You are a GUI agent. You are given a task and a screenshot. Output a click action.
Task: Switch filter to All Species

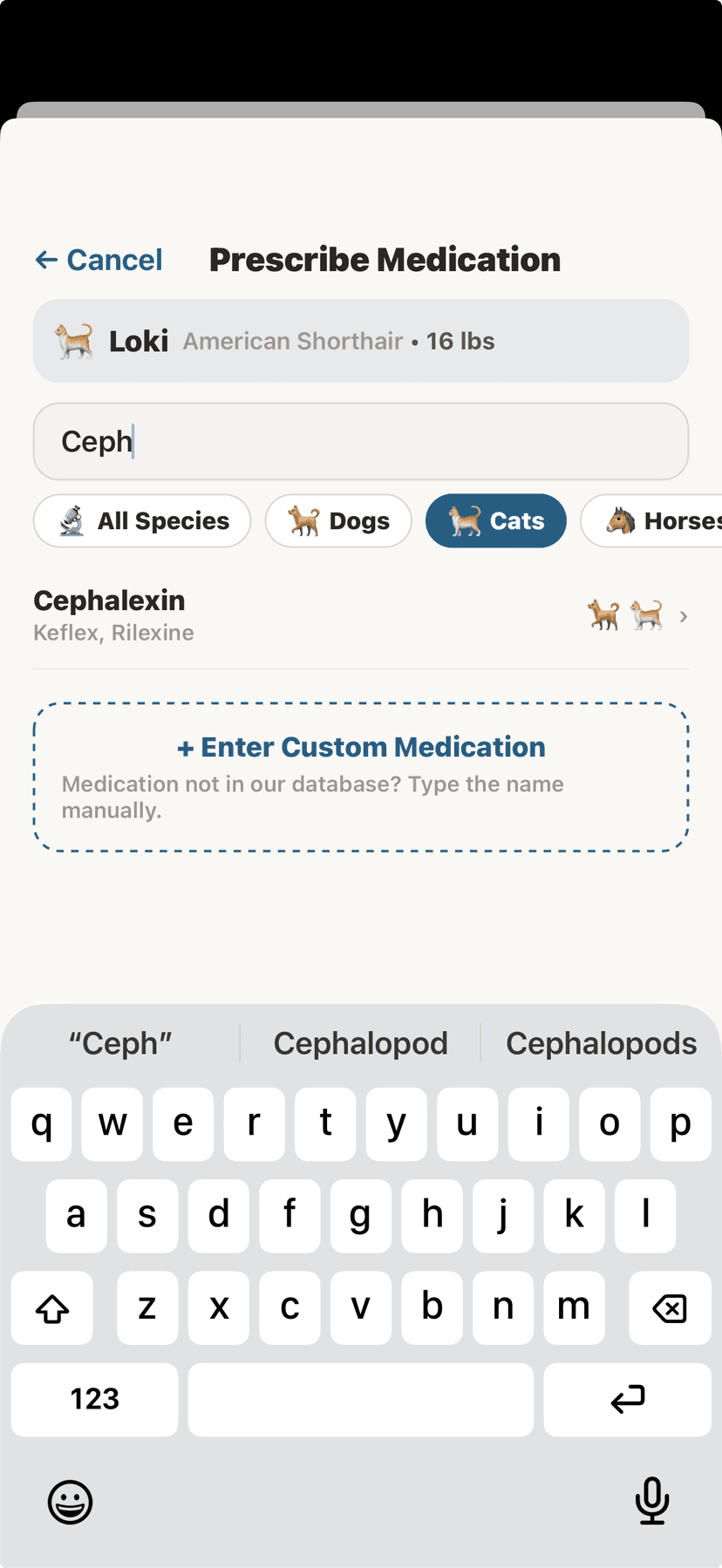(x=141, y=520)
